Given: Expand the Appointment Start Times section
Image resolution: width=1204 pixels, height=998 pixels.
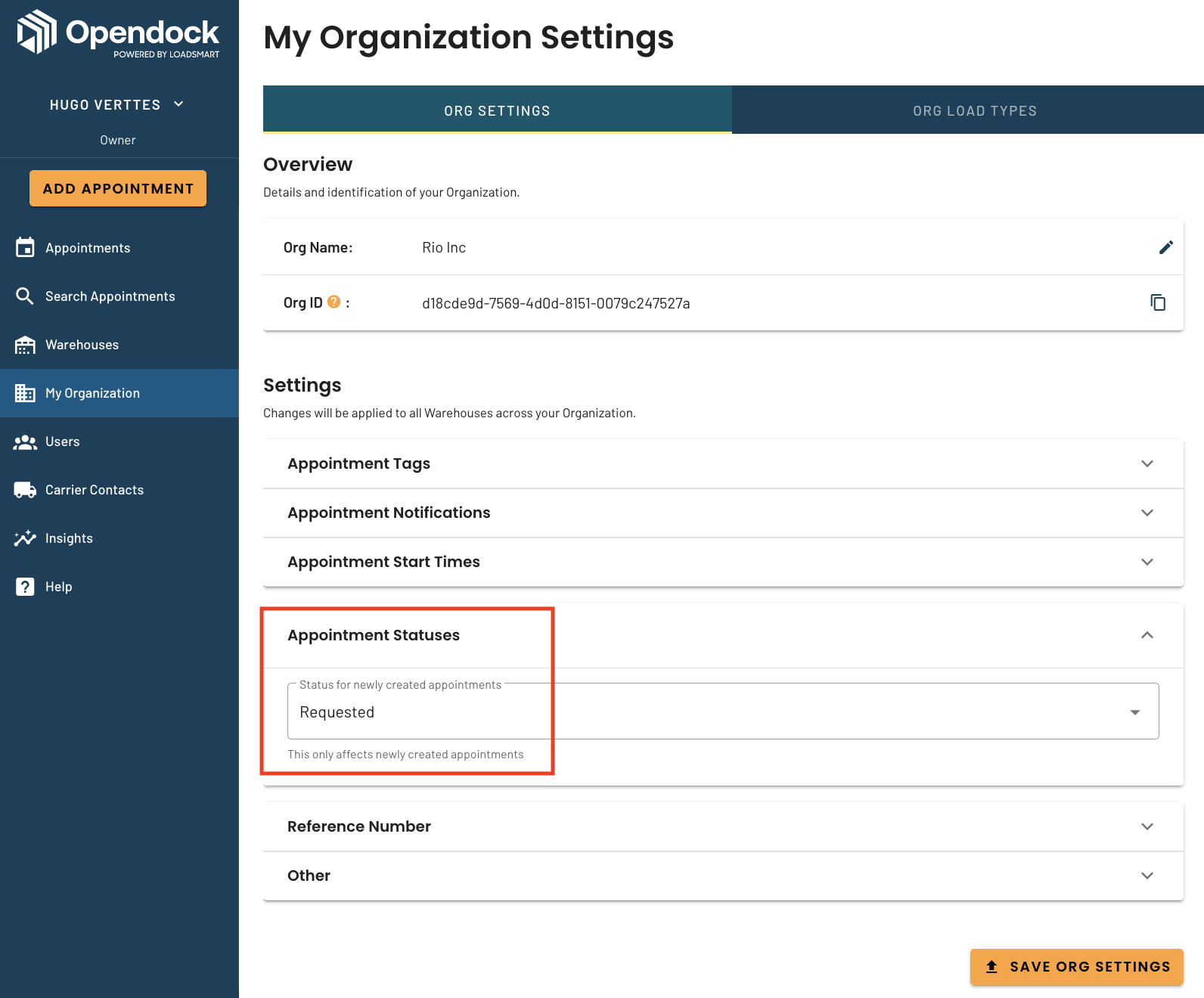Looking at the screenshot, I should 723,562.
